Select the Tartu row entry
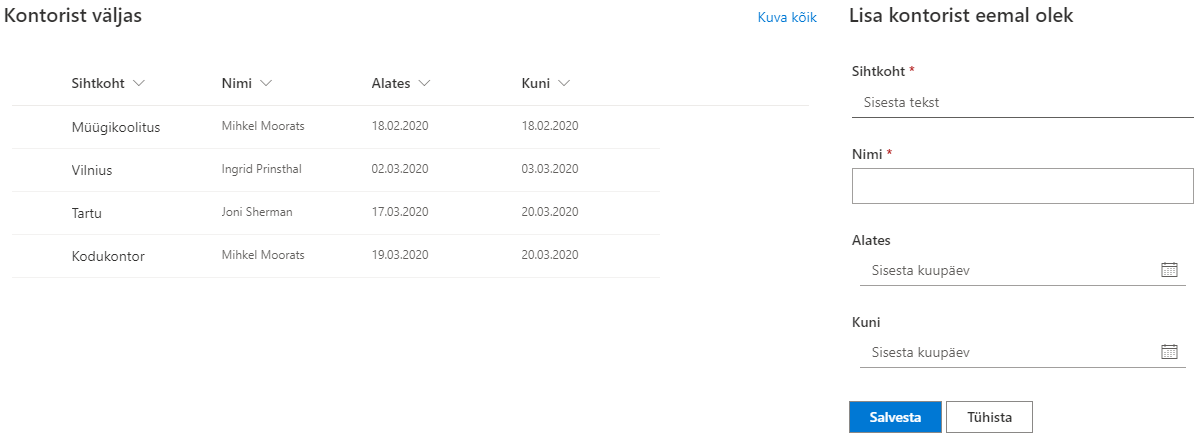The height and width of the screenshot is (440, 1198). coord(87,213)
